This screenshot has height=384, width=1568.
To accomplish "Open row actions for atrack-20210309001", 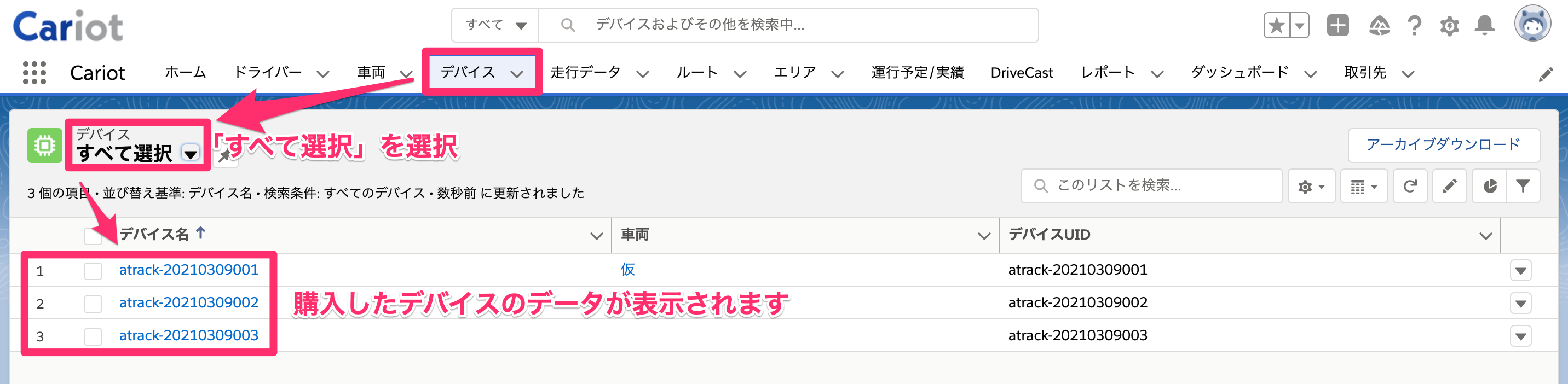I will click(1520, 271).
